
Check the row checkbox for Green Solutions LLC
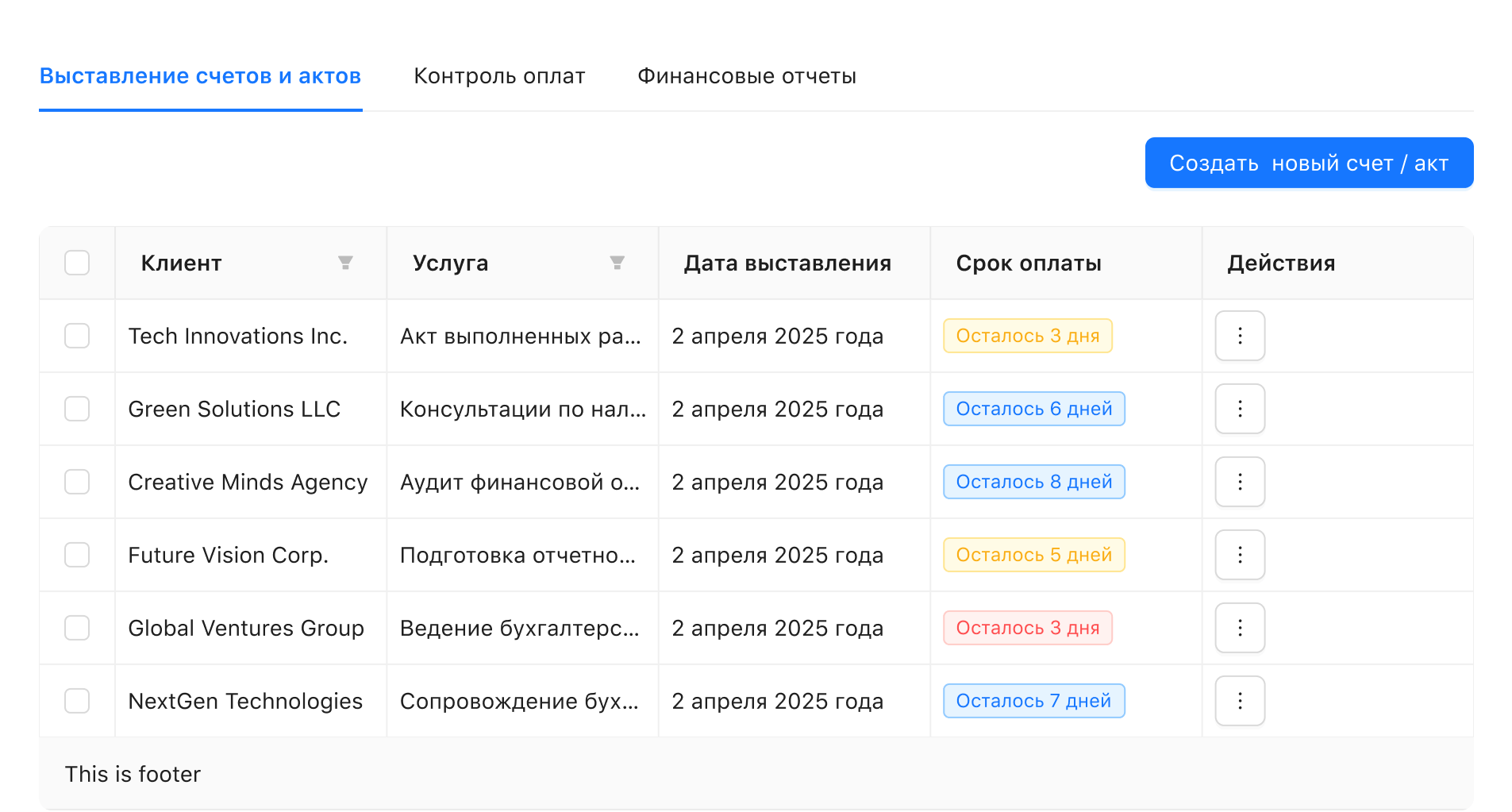tap(76, 409)
